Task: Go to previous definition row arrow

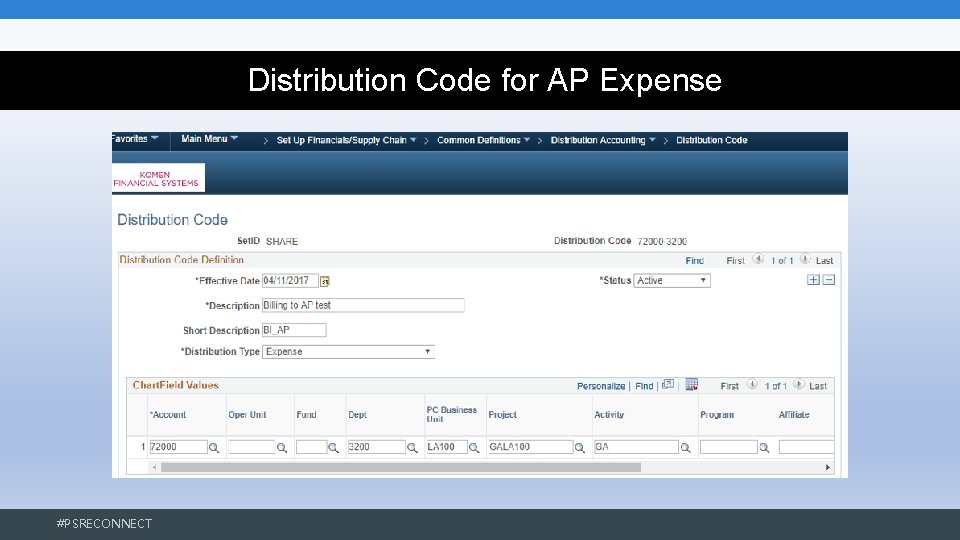Action: (758, 259)
